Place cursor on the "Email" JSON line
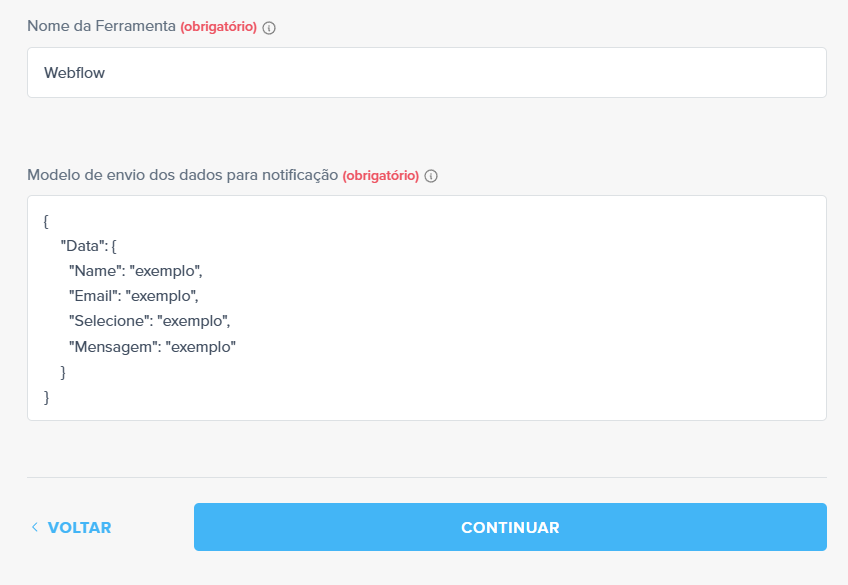This screenshot has width=848, height=585. click(133, 296)
